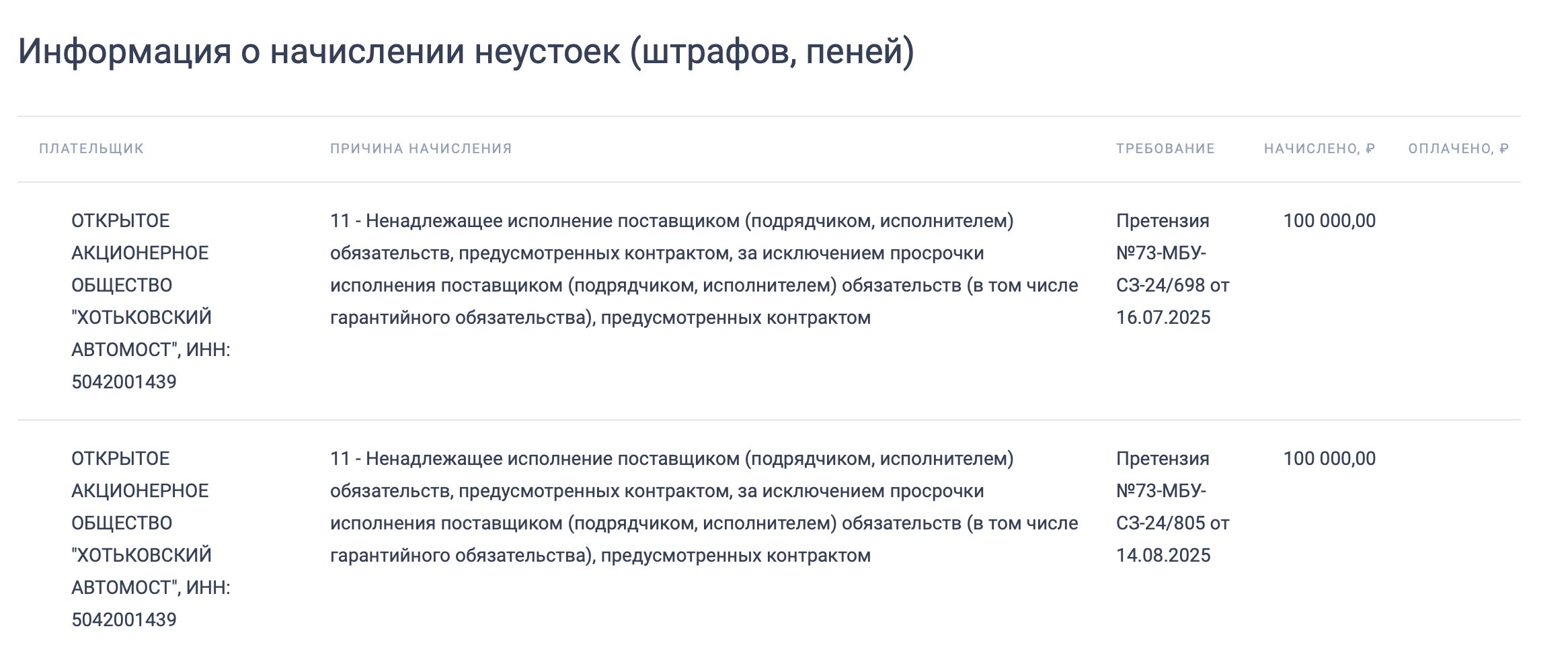Screen dimensions: 1568x645
Task: Click the ИНН number in the first row
Action: click(x=124, y=382)
